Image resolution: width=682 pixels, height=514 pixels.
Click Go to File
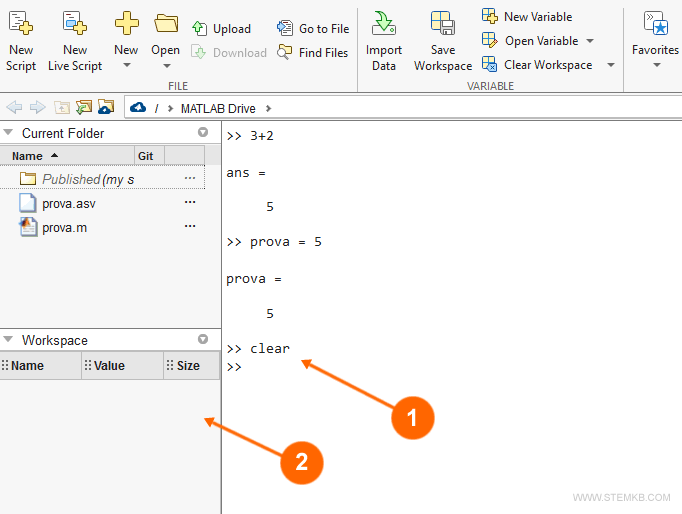pyautogui.click(x=313, y=29)
